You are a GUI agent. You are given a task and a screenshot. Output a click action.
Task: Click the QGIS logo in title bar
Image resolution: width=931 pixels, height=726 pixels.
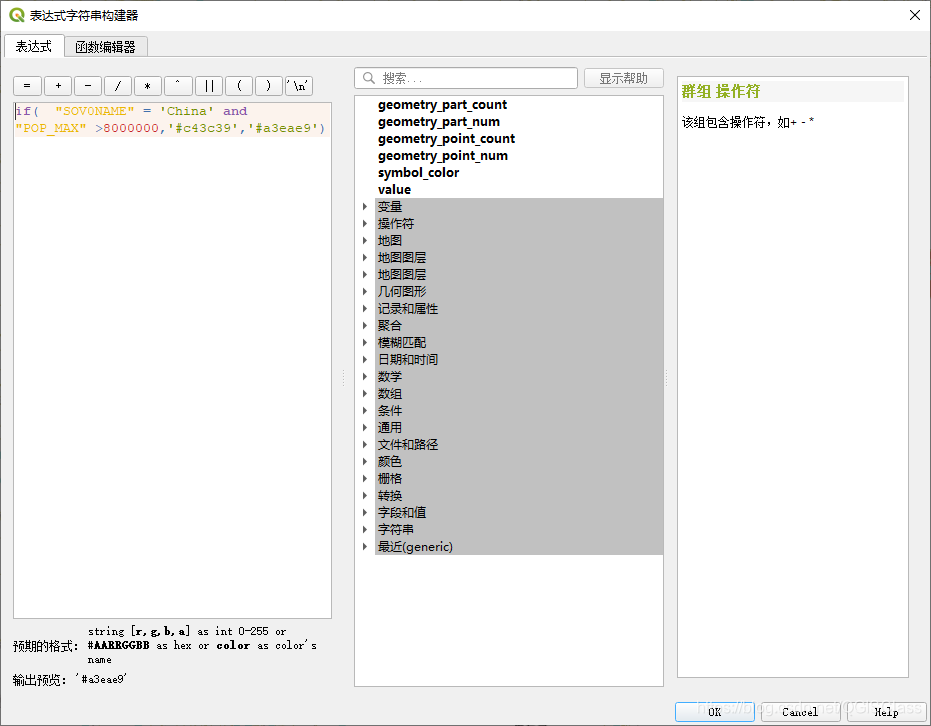click(x=16, y=15)
